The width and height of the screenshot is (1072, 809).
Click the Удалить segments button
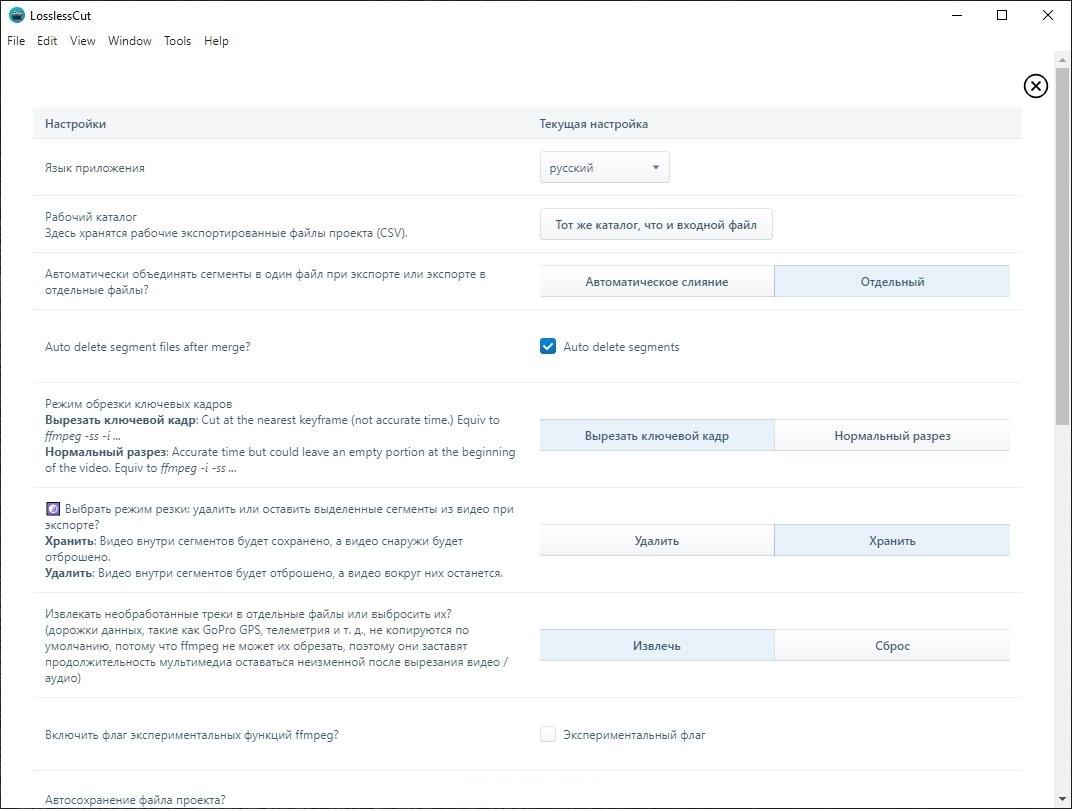(x=656, y=541)
